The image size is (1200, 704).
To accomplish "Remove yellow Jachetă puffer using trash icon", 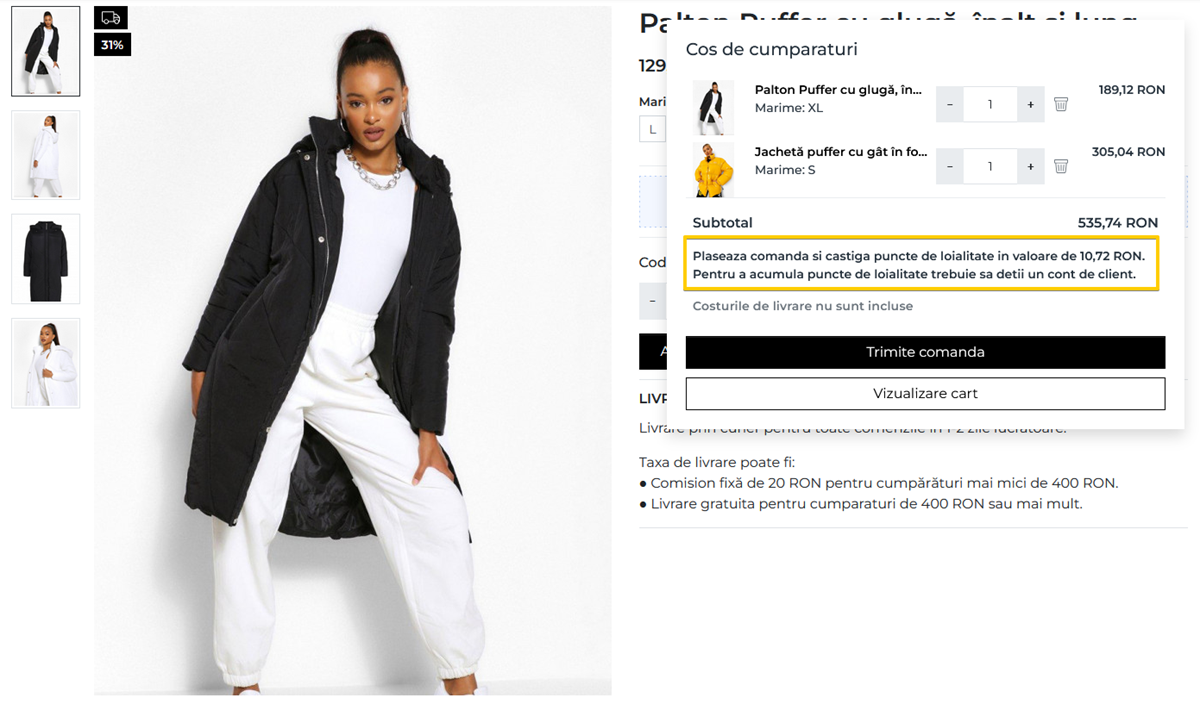I will [x=1061, y=166].
